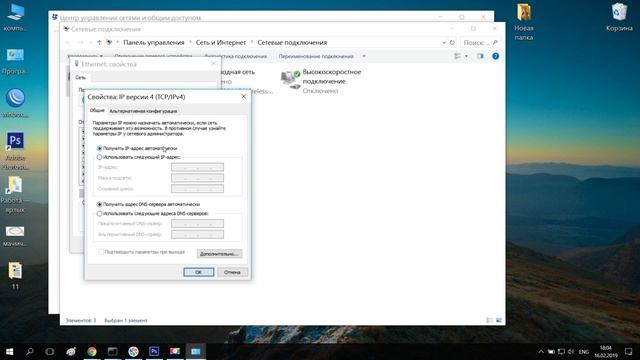Confirm IPv4 settings with OK button
Screen dimensions: 640x360
[x=198, y=272]
